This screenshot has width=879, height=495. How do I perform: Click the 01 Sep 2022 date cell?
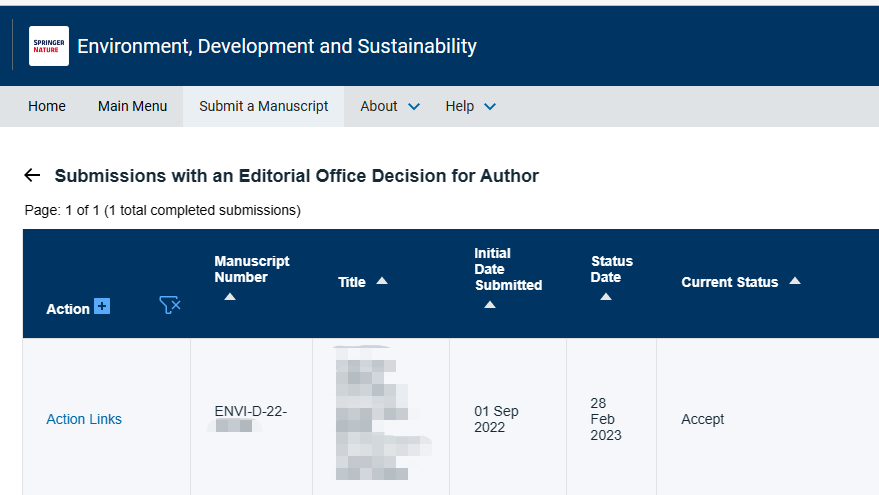tap(496, 419)
